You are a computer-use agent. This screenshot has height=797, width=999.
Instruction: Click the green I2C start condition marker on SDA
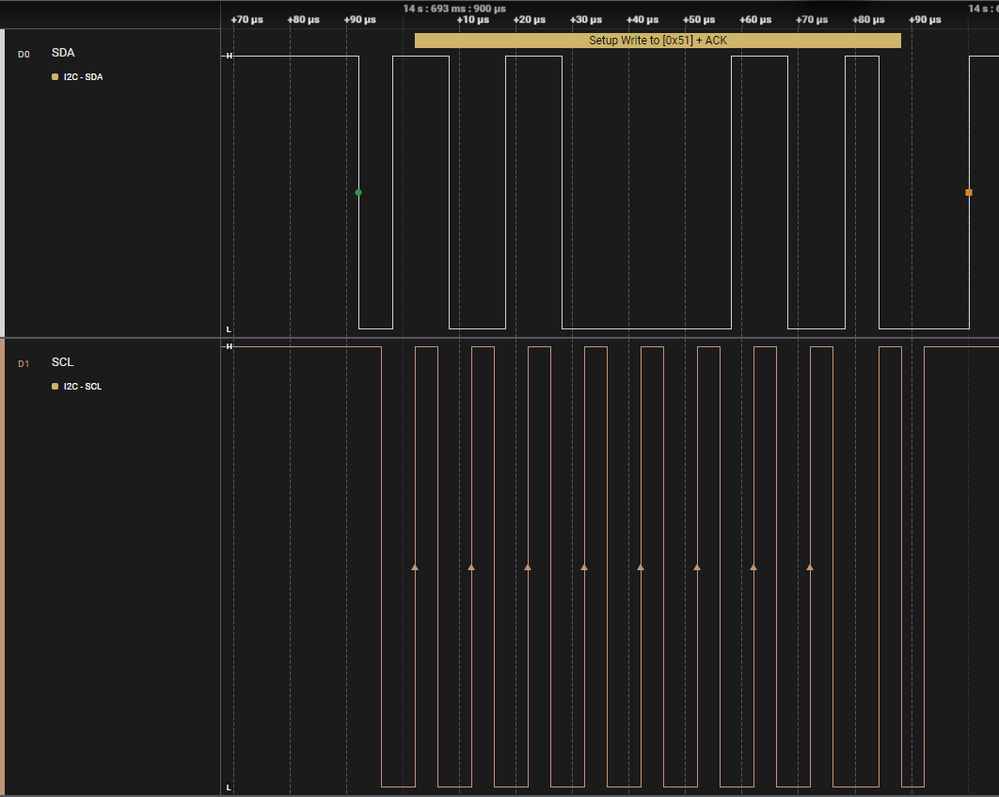click(x=358, y=192)
